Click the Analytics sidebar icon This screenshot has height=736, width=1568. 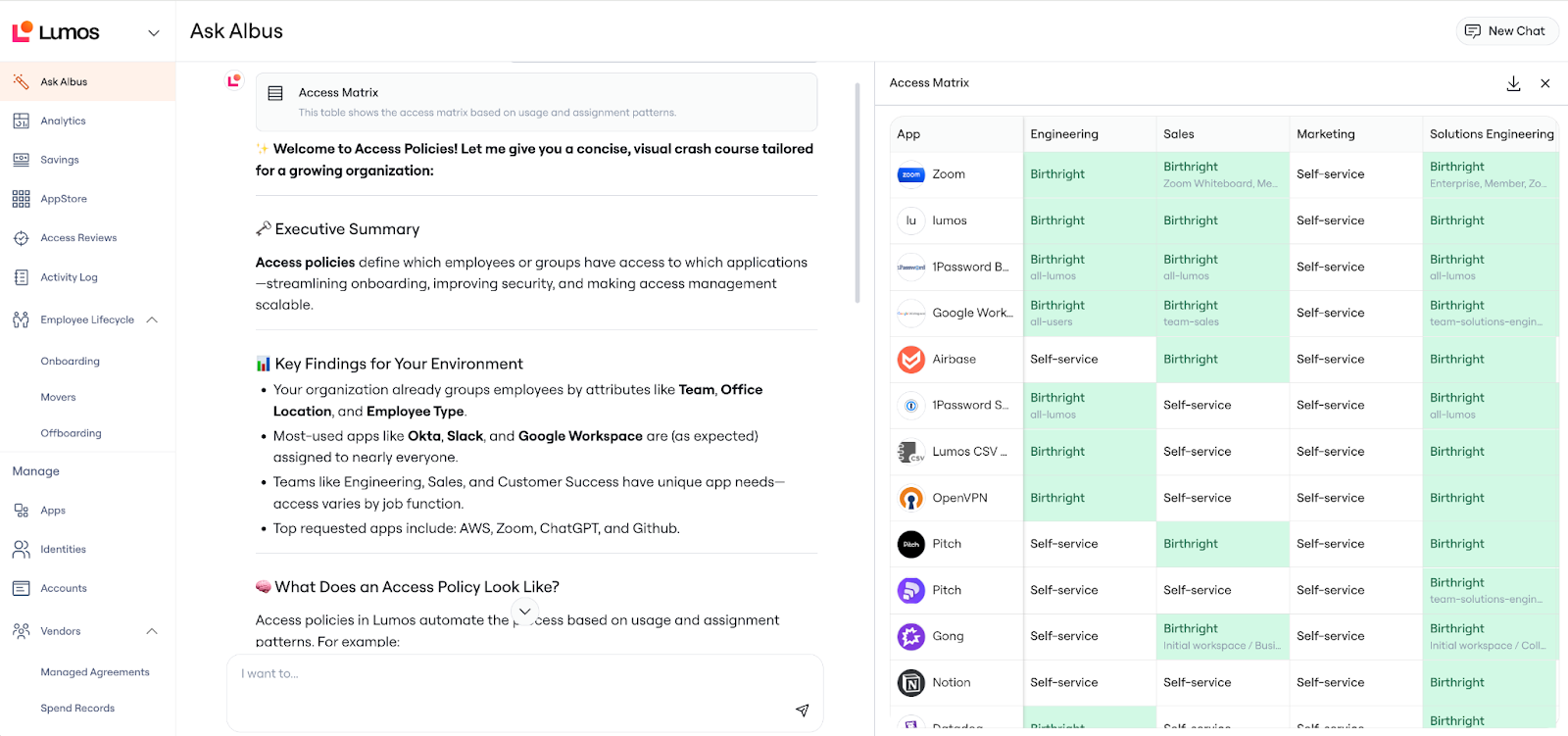(x=22, y=121)
